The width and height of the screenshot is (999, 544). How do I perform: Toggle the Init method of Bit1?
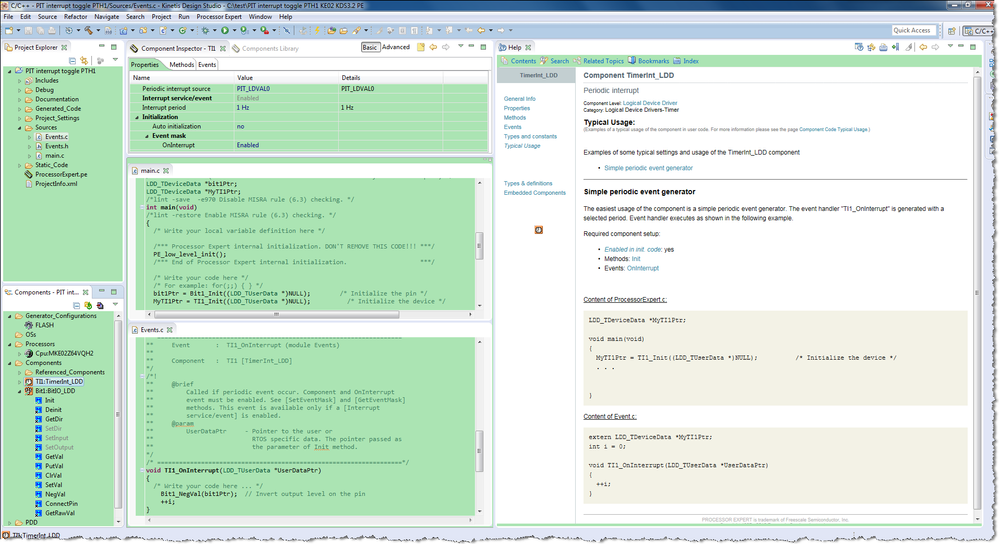[39, 401]
